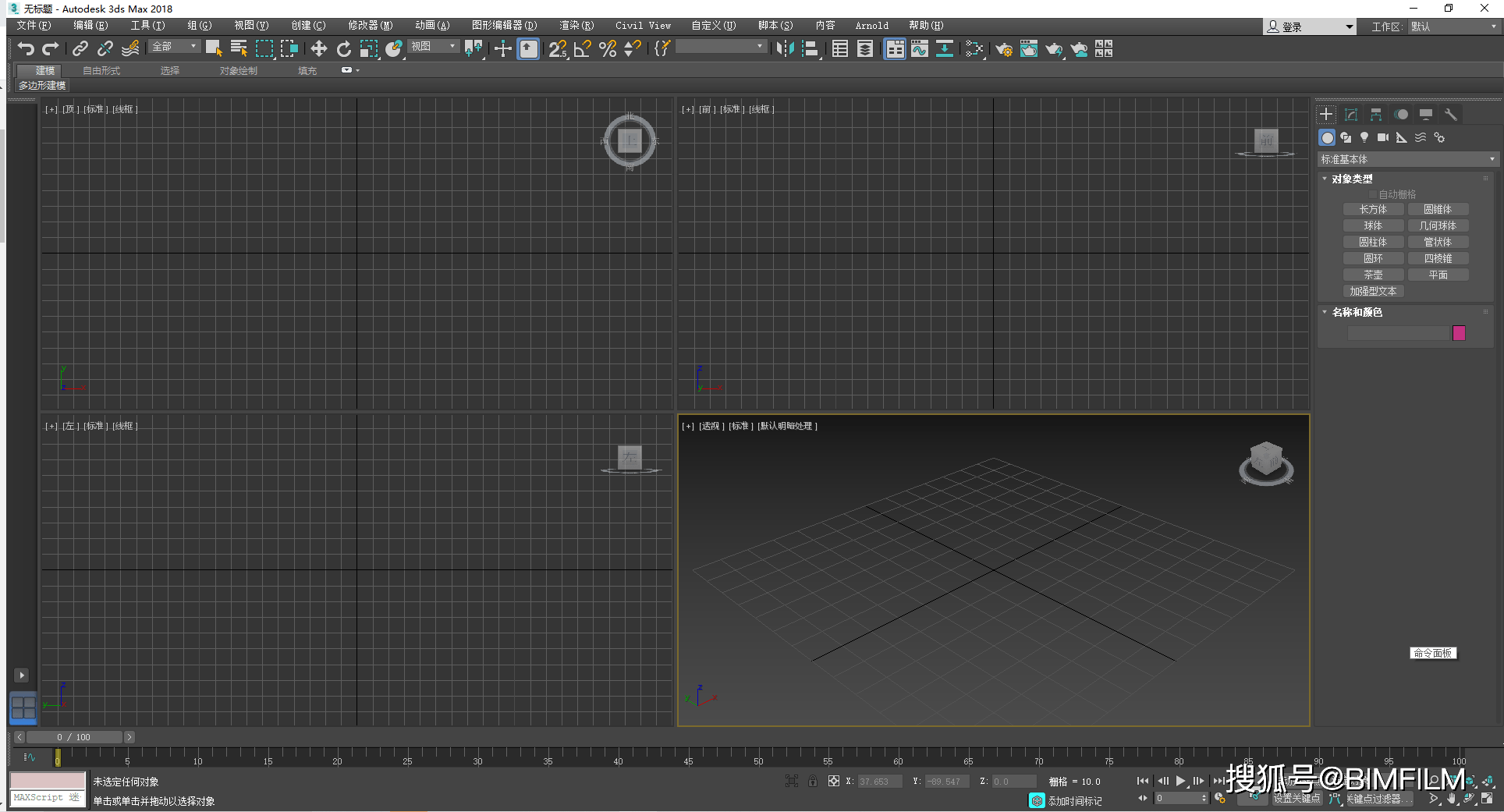Viewport: 1504px width, 812px height.
Task: Activate the Select and Scale tool
Action: point(369,49)
